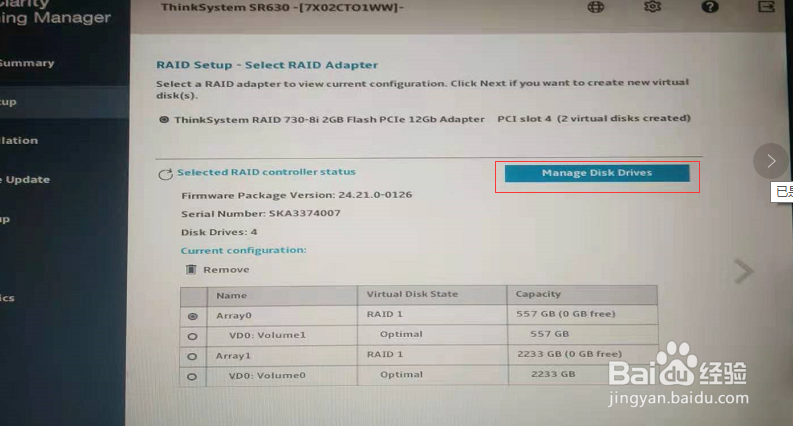Viewport: 793px width, 426px height.
Task: Click the Serial Number: SKA3374007 text
Action: pyautogui.click(x=260, y=214)
